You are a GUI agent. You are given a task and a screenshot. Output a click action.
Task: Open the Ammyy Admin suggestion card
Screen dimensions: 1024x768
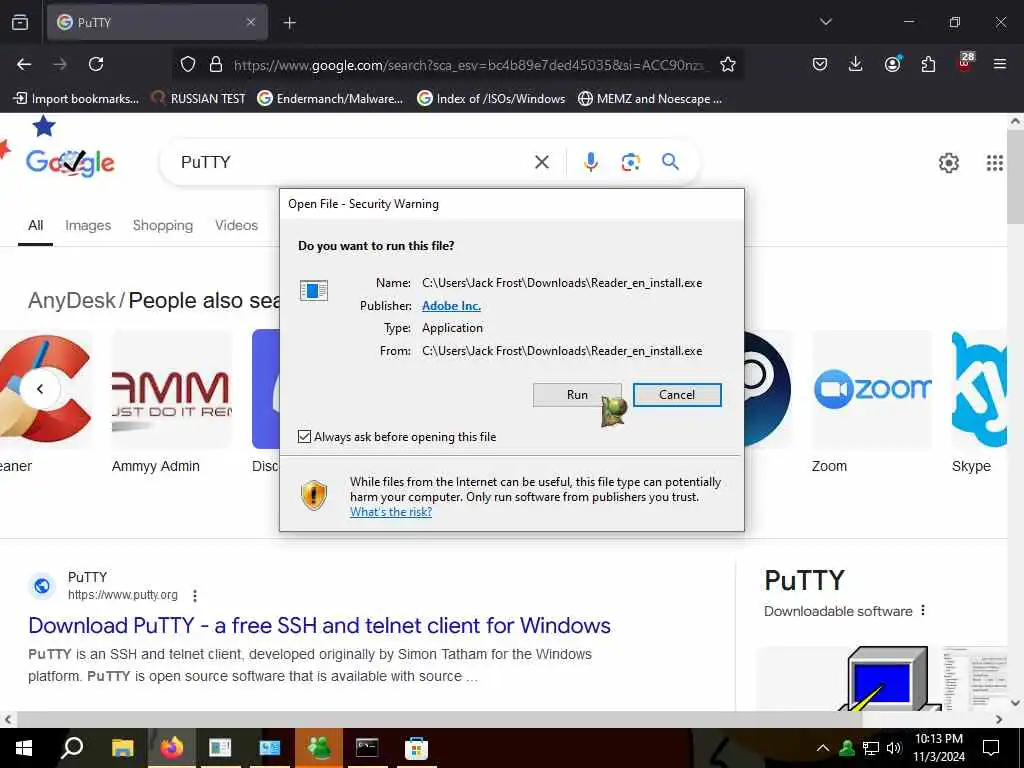click(172, 402)
